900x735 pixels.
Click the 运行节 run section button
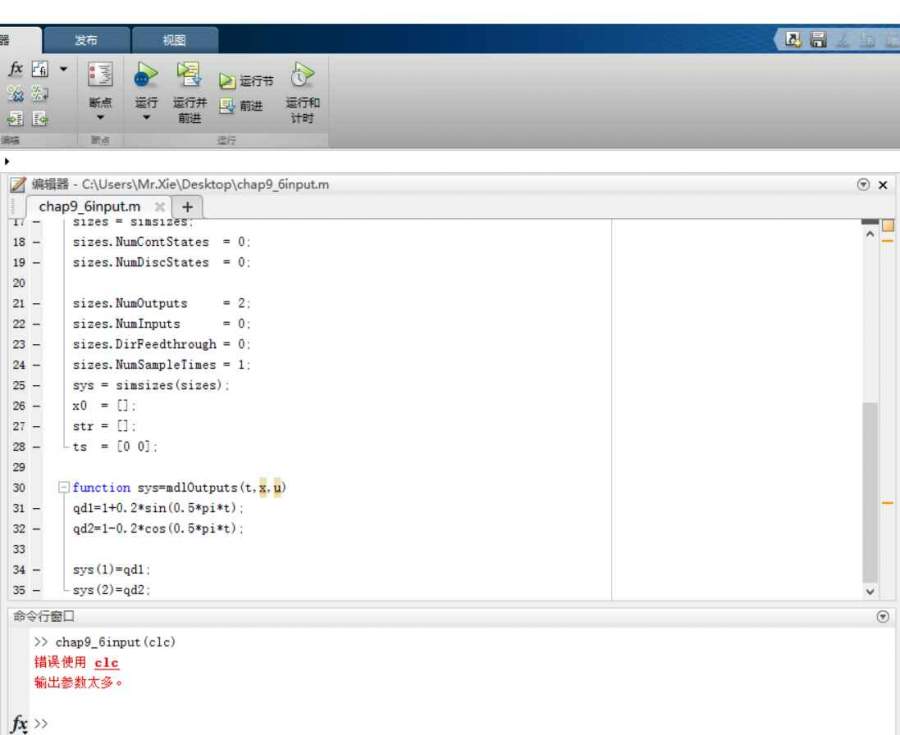[246, 81]
